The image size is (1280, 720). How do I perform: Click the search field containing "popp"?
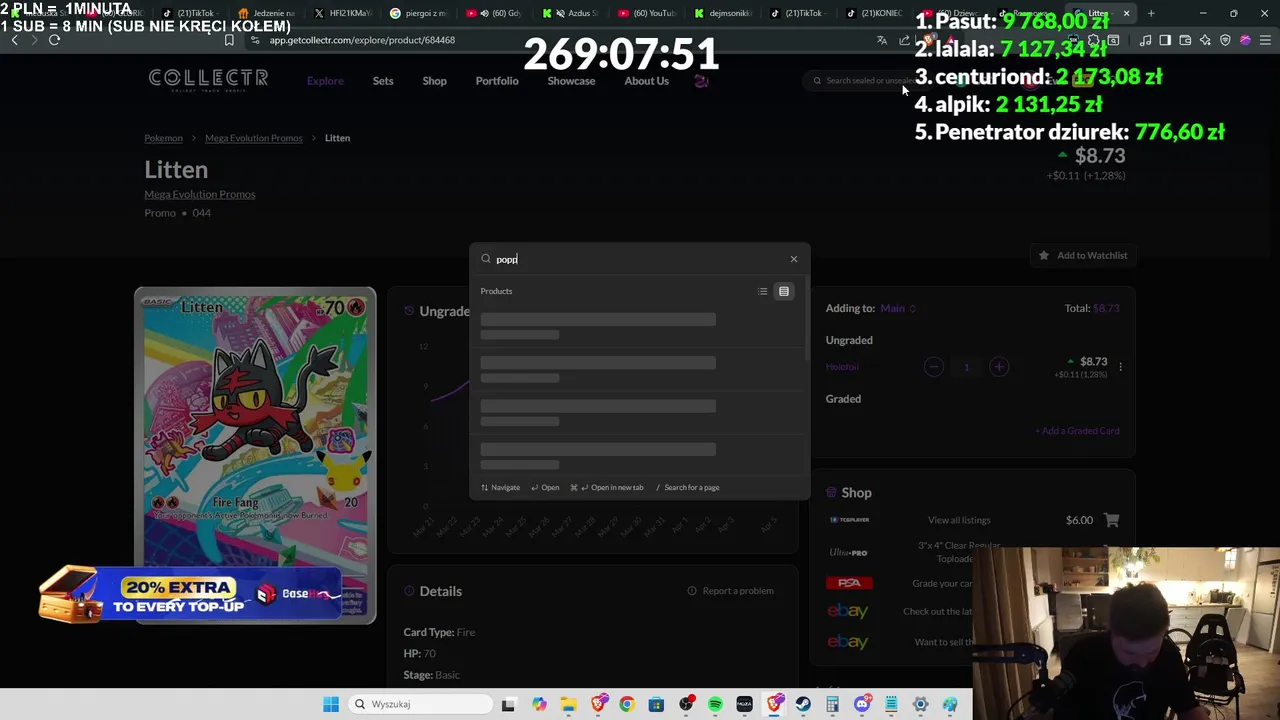point(640,259)
